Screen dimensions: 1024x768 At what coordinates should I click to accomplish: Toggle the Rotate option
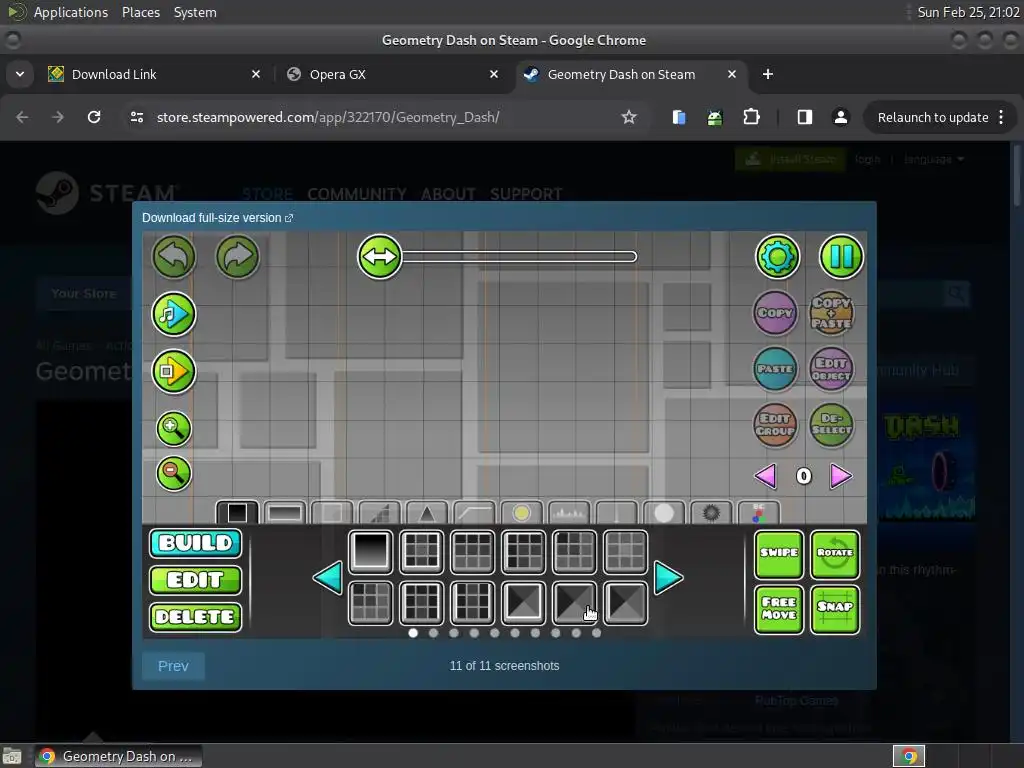tap(835, 554)
